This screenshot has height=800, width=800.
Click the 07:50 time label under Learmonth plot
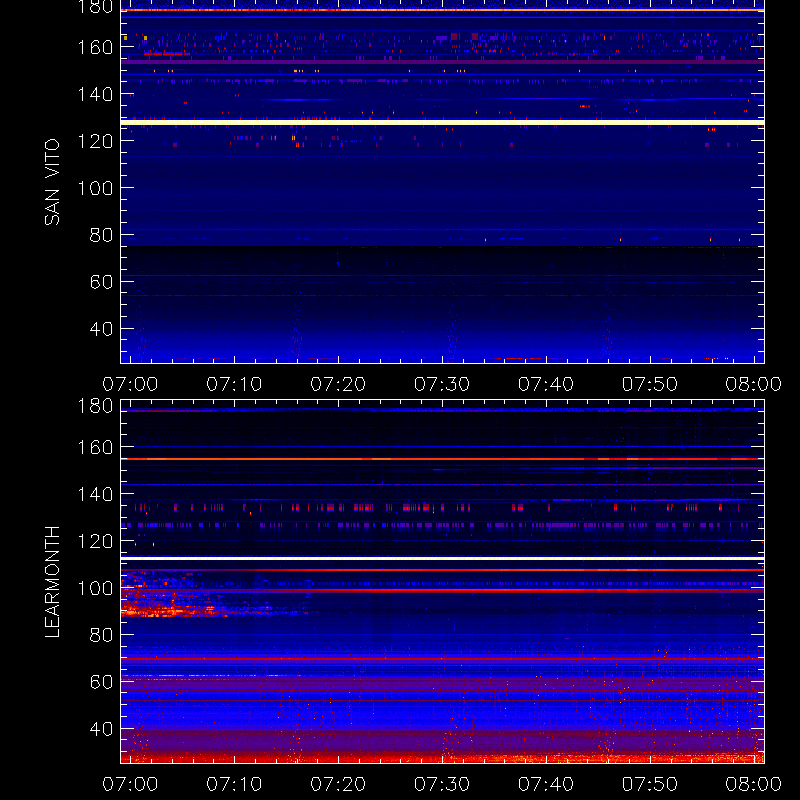[649, 784]
